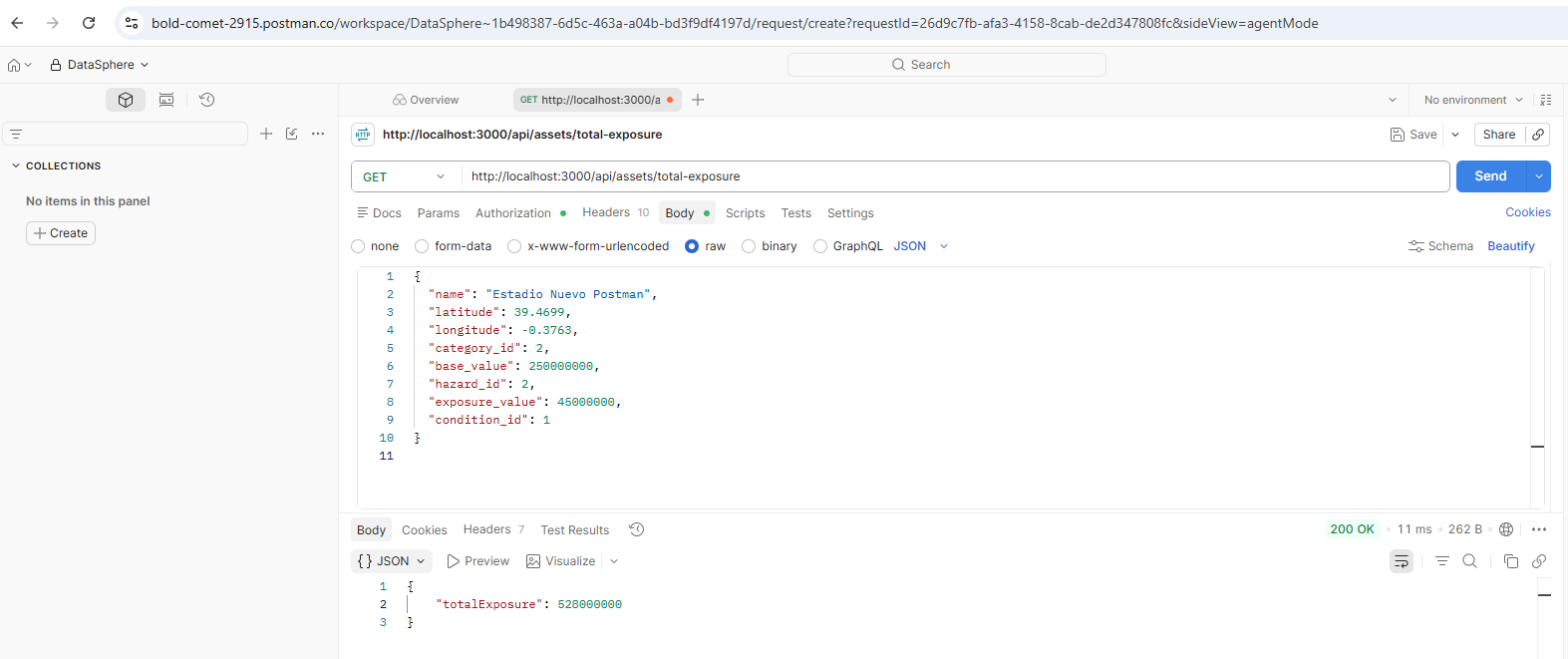Screen dimensions: 1568x659
Task: Expand the Save options arrow
Action: 1455,135
